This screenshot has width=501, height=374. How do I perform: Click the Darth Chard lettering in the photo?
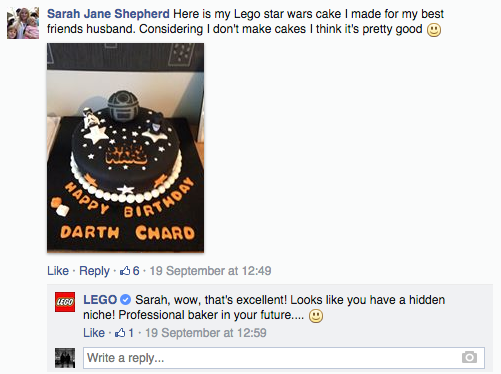pos(127,232)
